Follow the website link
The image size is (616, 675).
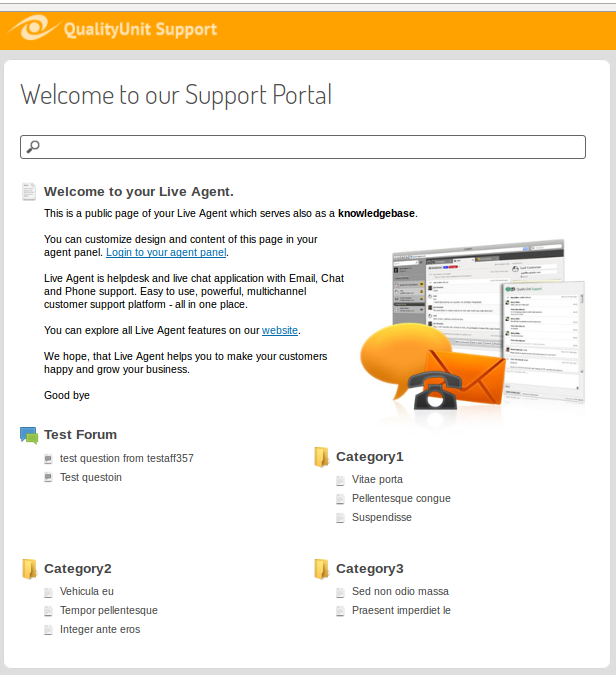[280, 330]
